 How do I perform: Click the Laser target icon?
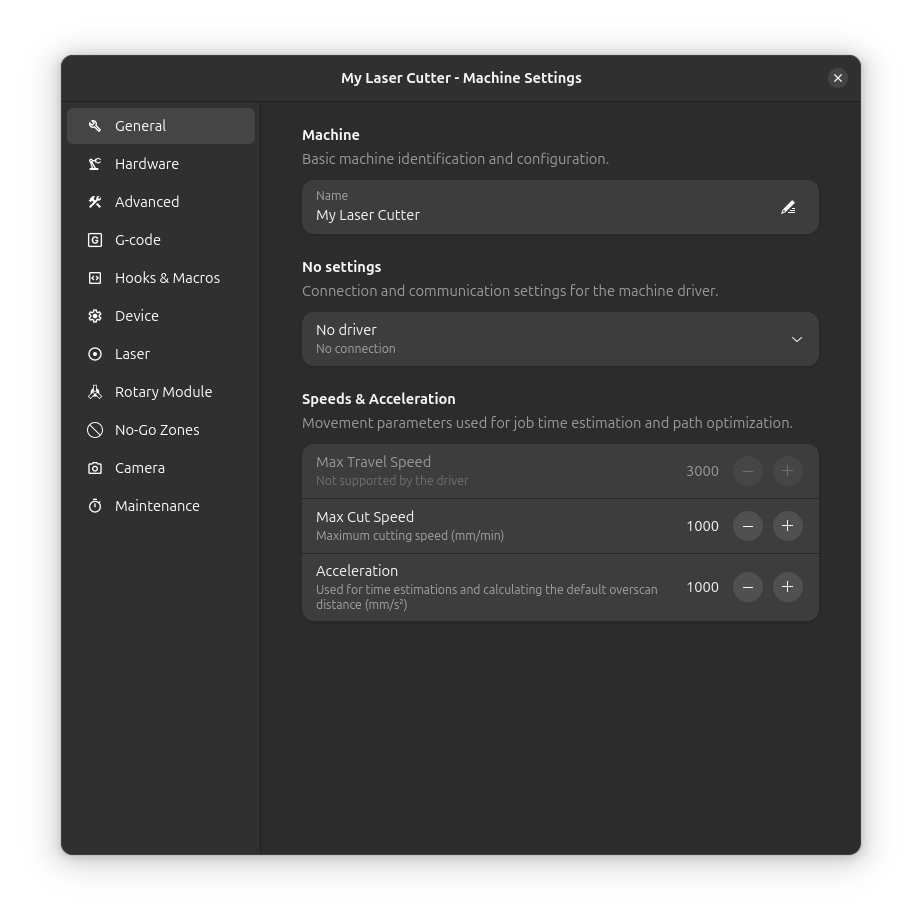click(95, 354)
